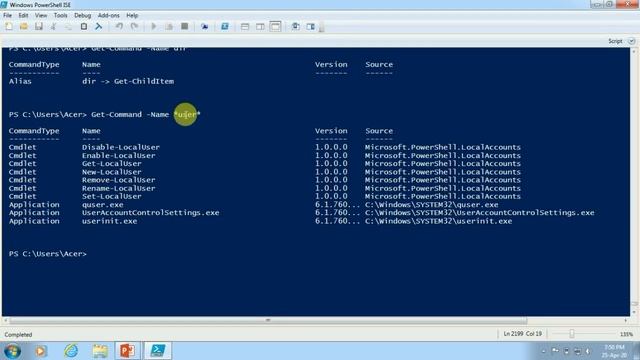Open Internet Explorer from the taskbar
This screenshot has width=640, height=360.
coord(71,351)
